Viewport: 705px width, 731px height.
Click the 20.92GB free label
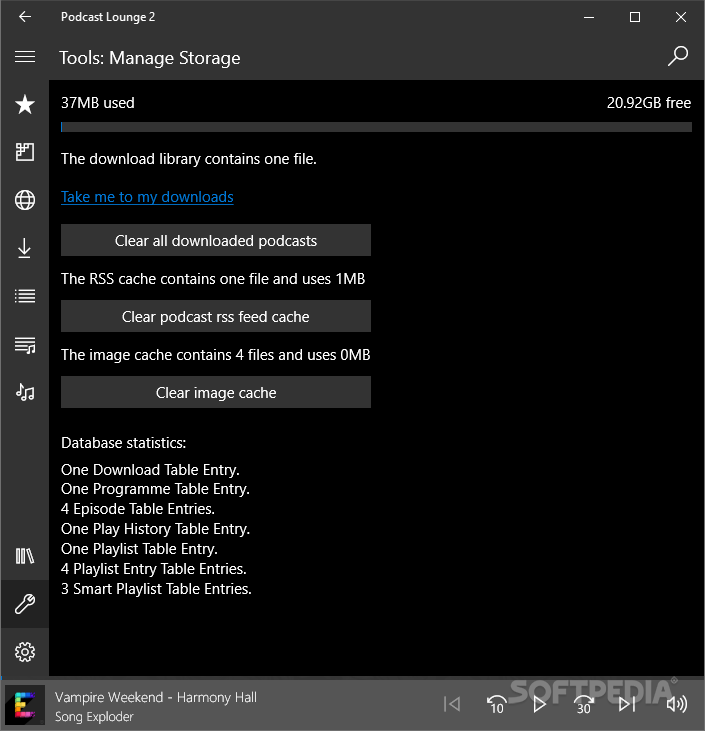649,103
